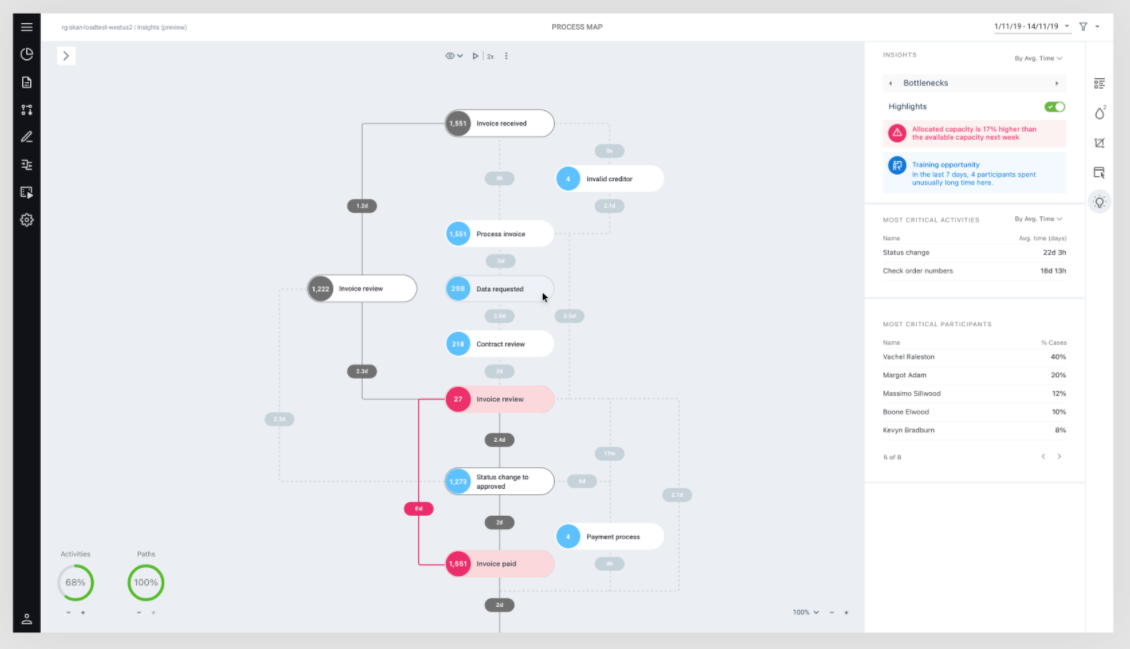Play the process map animation
This screenshot has height=649, width=1130.
(475, 56)
